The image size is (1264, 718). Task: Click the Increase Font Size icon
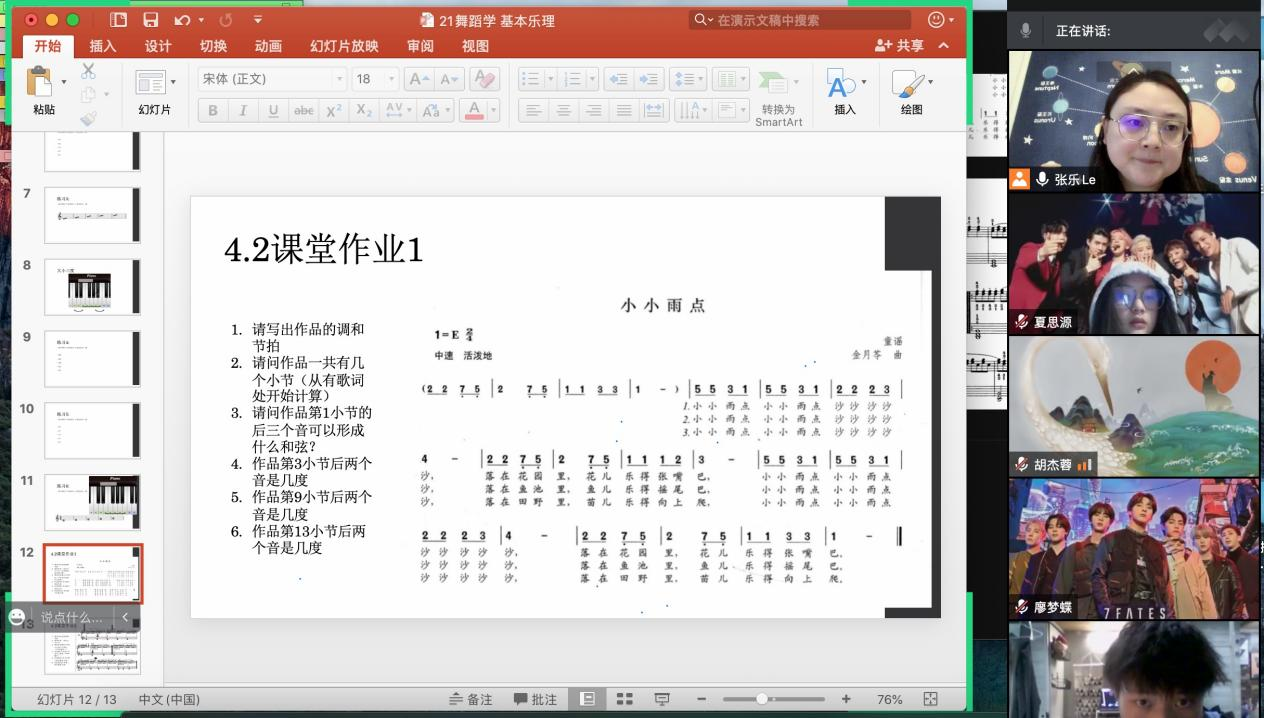(419, 79)
